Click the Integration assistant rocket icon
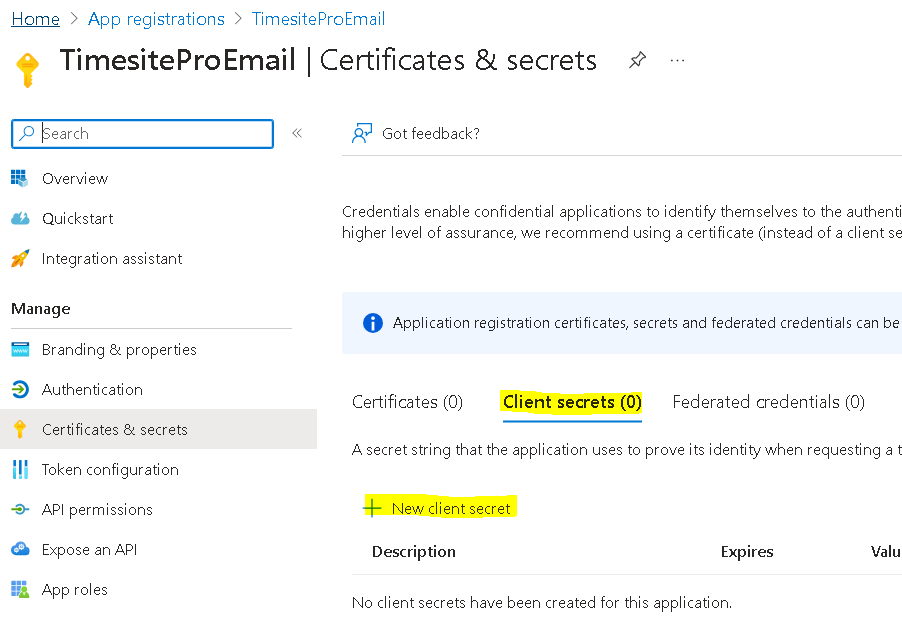 [20, 259]
